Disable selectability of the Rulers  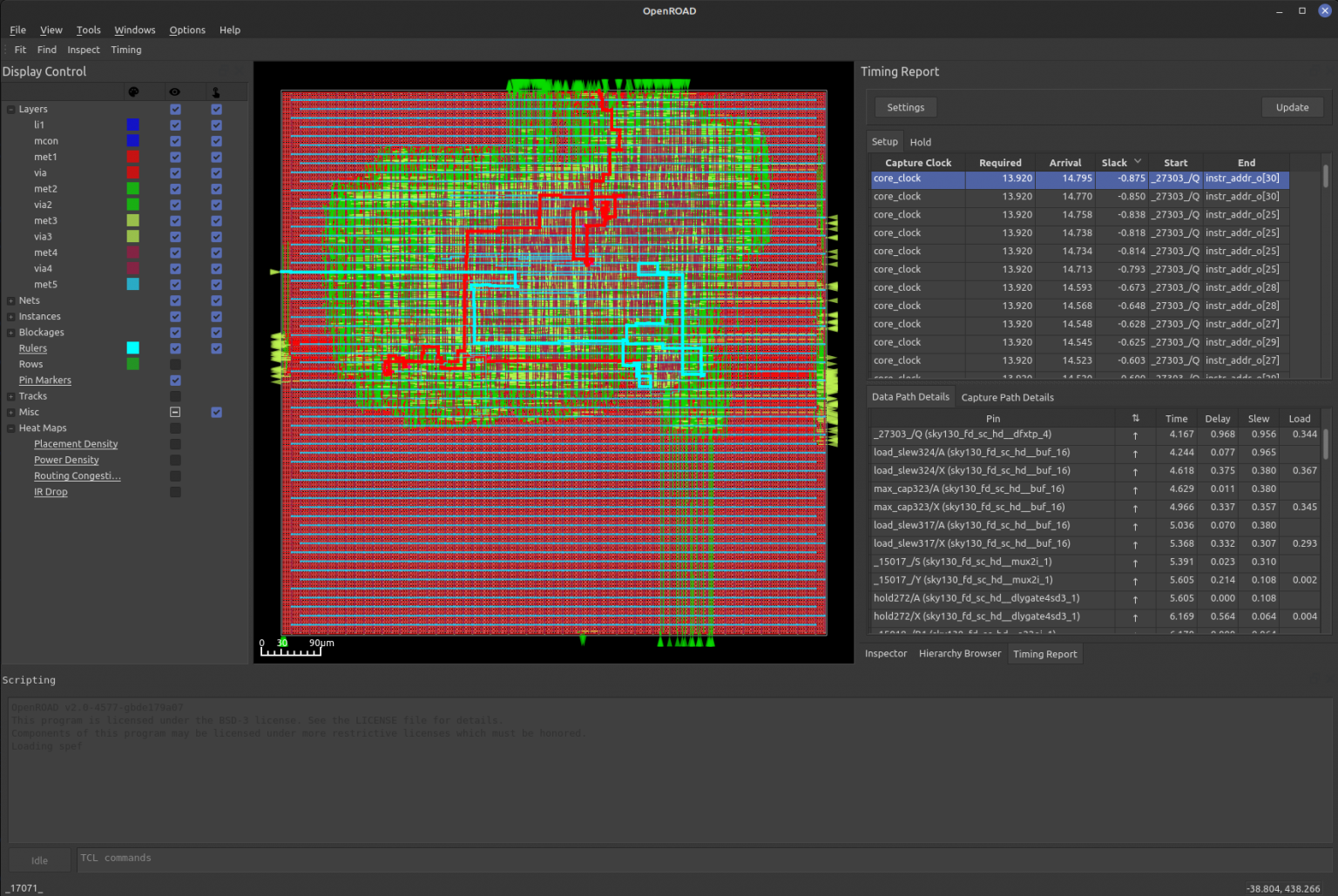point(216,347)
